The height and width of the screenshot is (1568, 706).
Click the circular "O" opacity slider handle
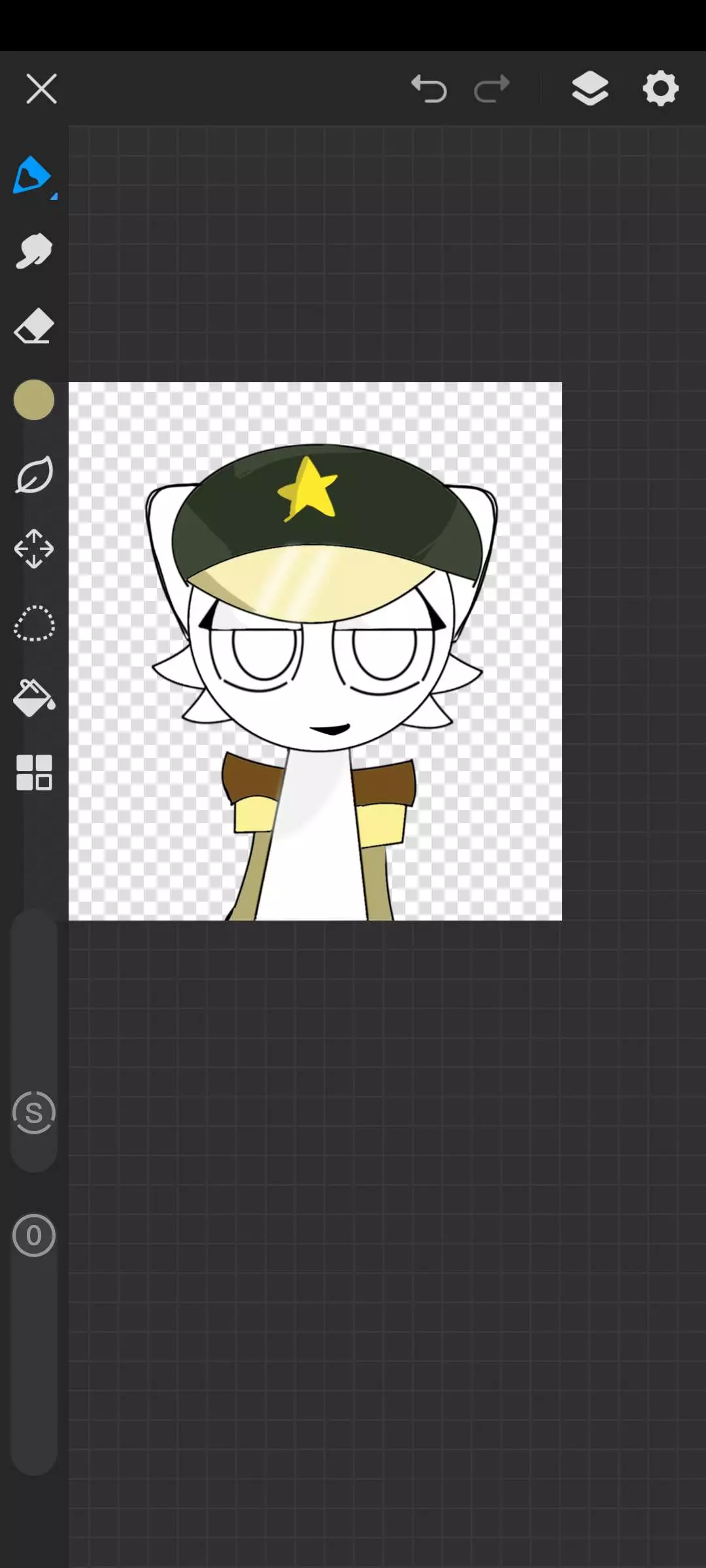click(x=33, y=1235)
